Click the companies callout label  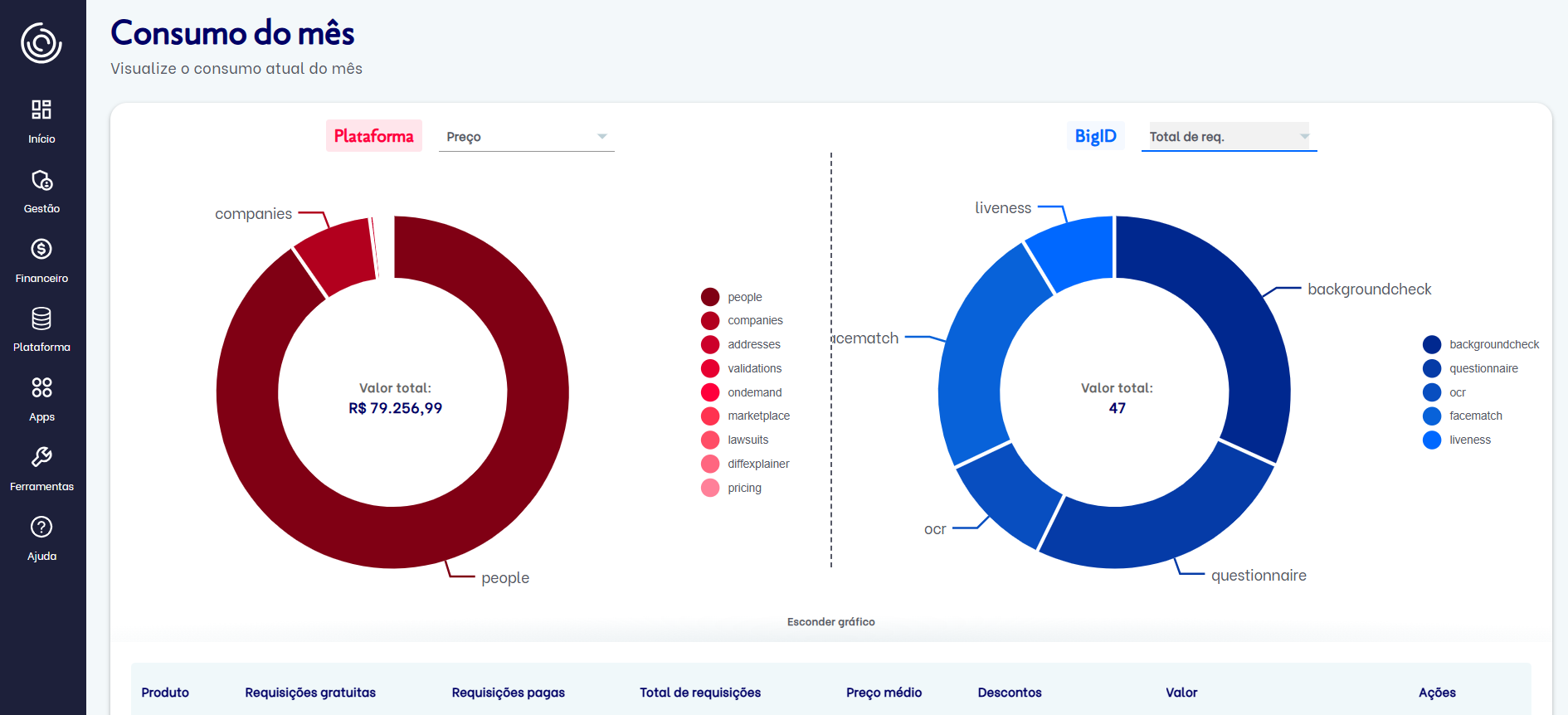253,214
